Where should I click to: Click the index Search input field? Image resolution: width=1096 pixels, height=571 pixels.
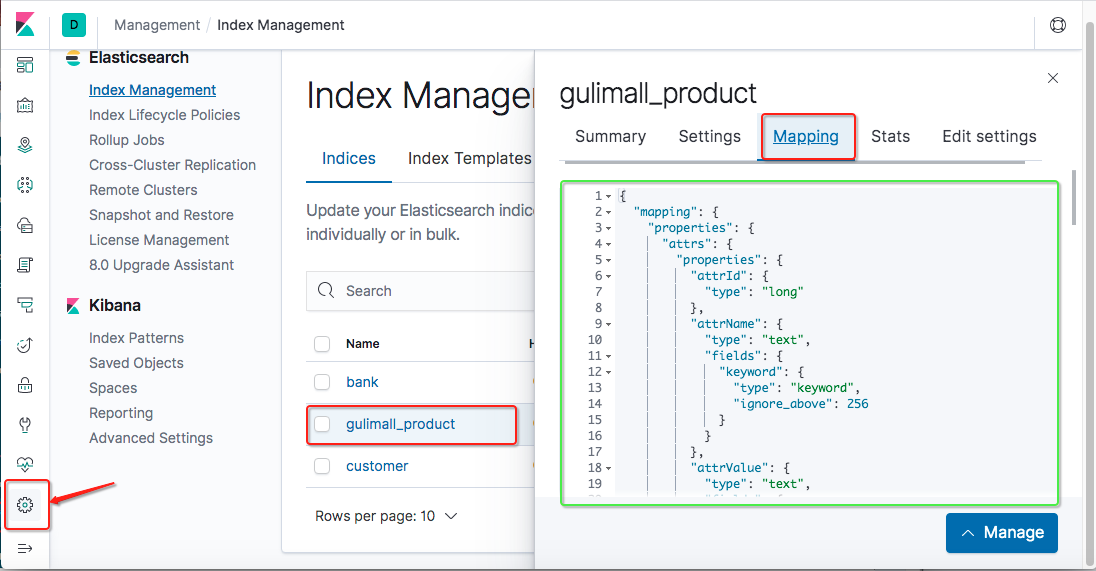click(x=420, y=291)
